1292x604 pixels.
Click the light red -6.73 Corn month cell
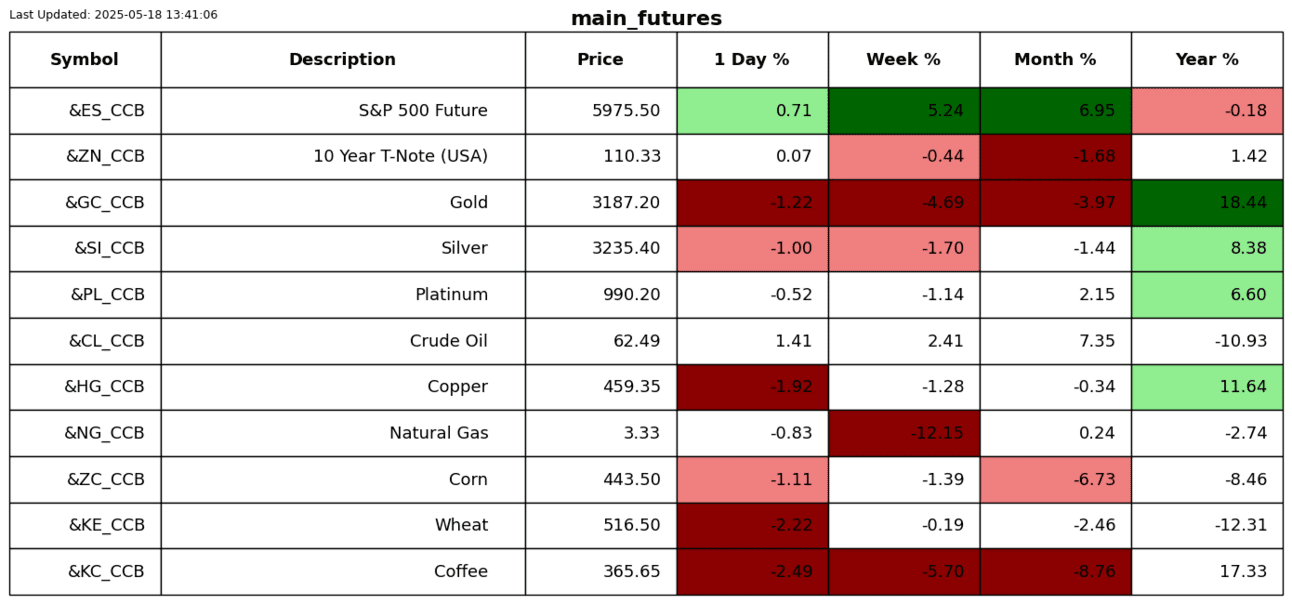(1055, 480)
